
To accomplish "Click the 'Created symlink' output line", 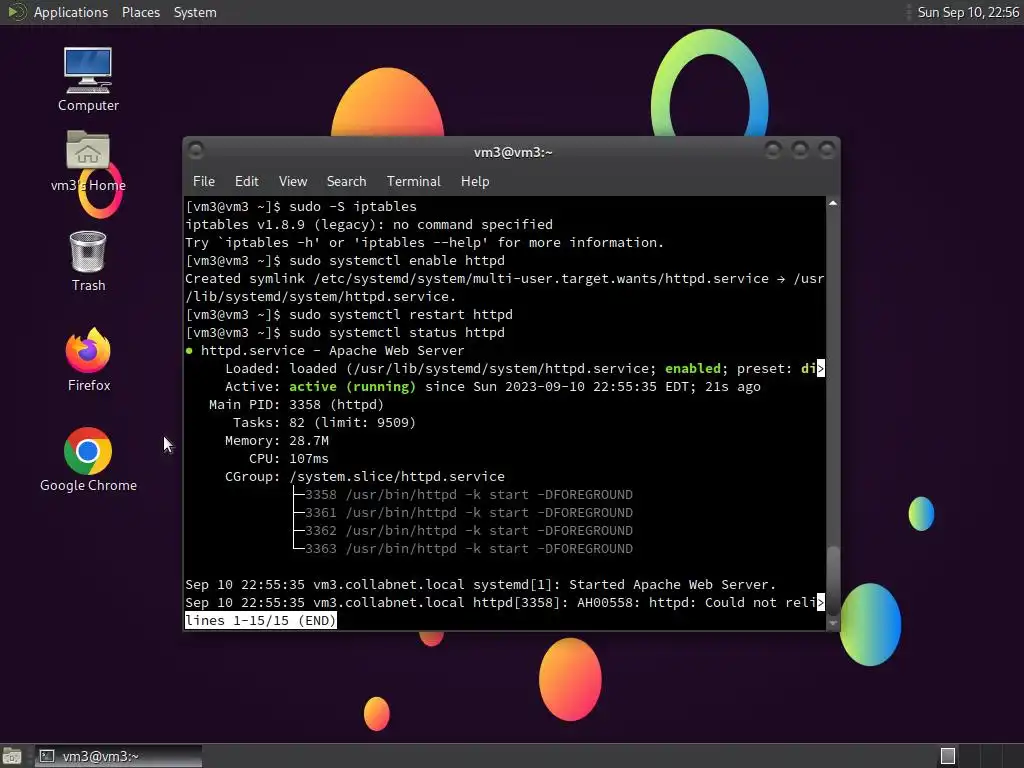I will coord(504,287).
